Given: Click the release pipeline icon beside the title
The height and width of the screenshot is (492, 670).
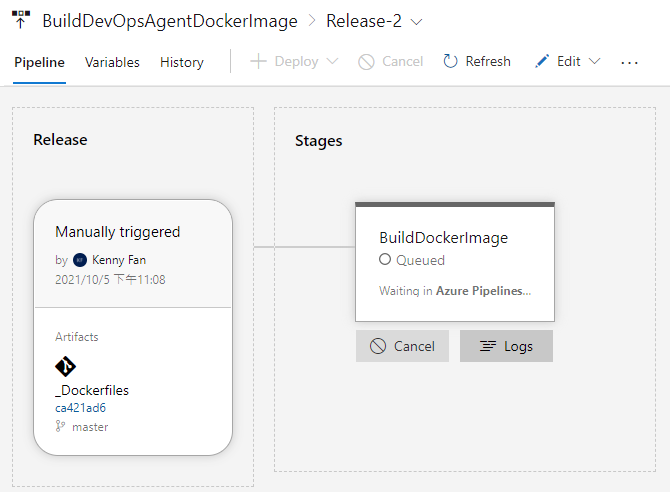Looking at the screenshot, I should tap(21, 20).
